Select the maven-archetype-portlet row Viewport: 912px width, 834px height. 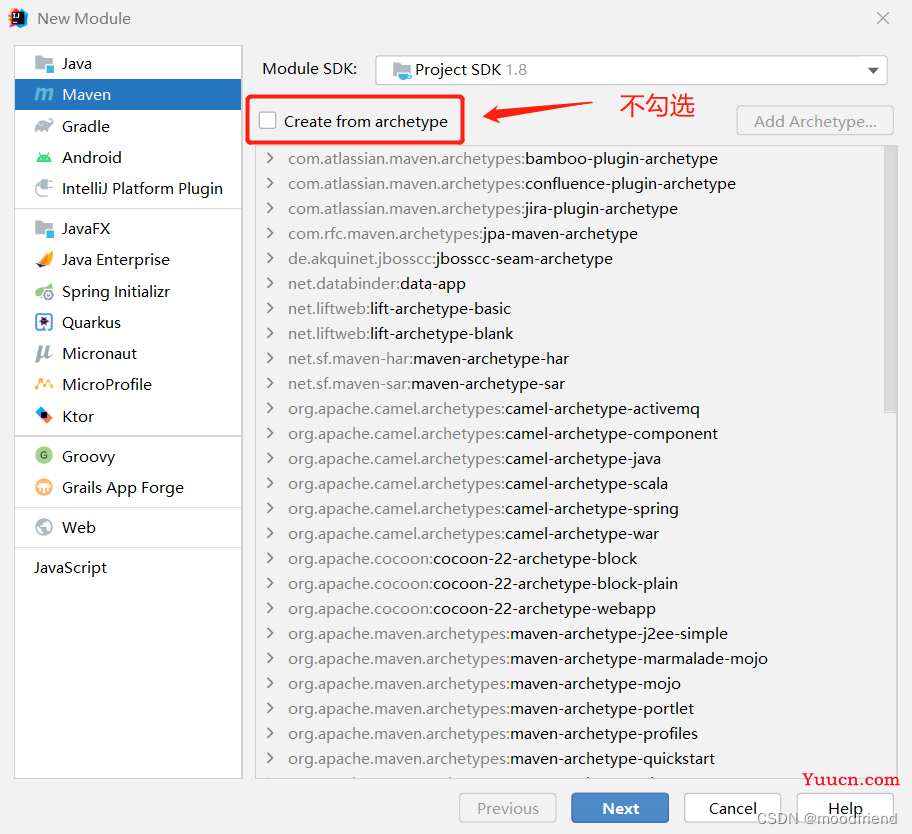coord(570,708)
